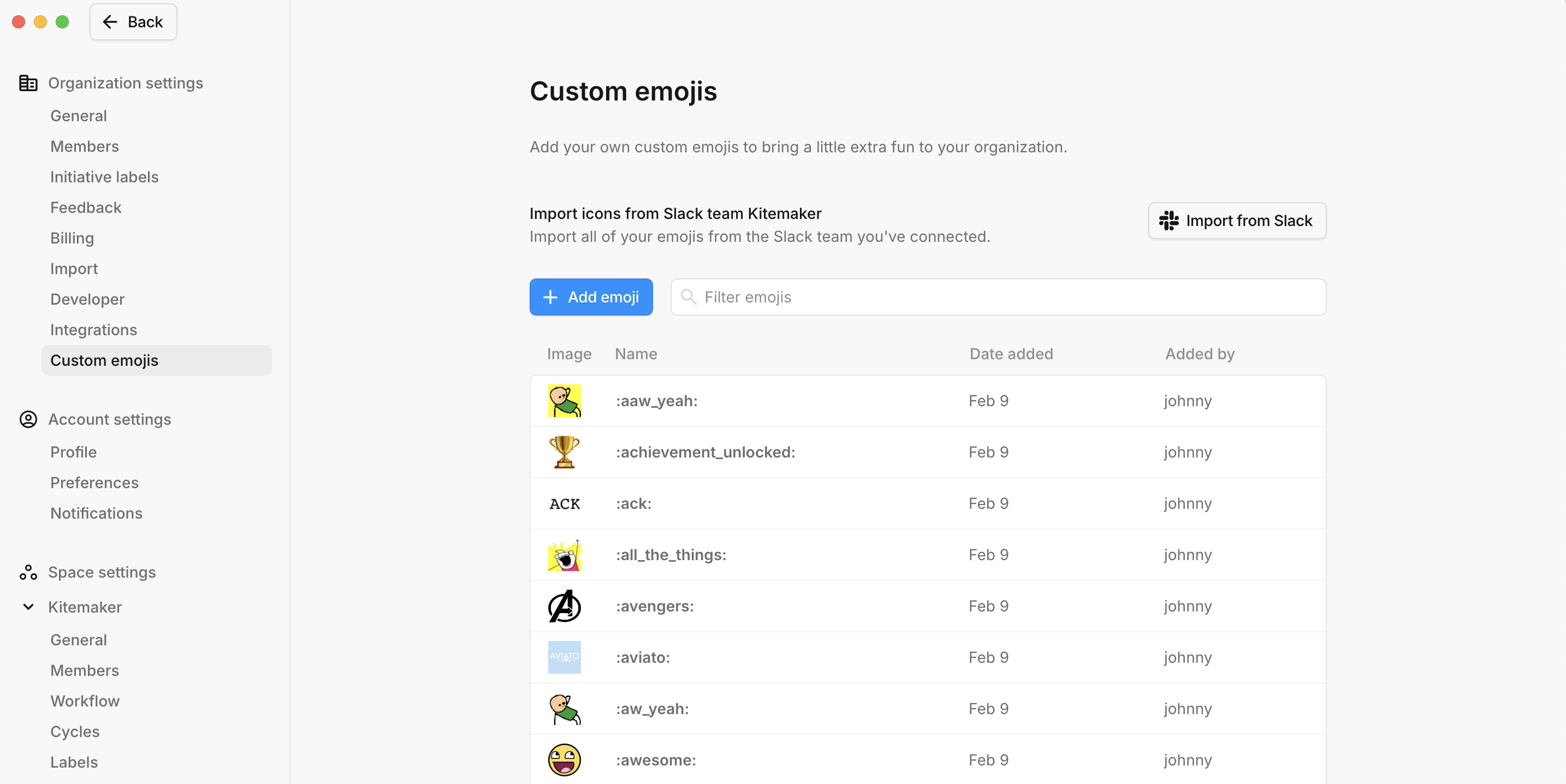Click the :avengers: name text
Screen dimensions: 1566x784
point(655,606)
